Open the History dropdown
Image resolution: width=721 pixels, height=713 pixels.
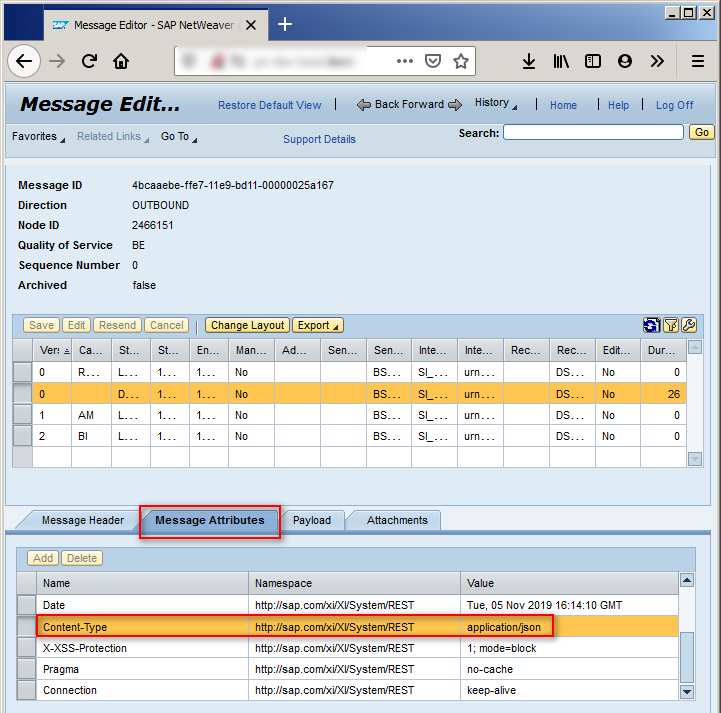click(496, 103)
